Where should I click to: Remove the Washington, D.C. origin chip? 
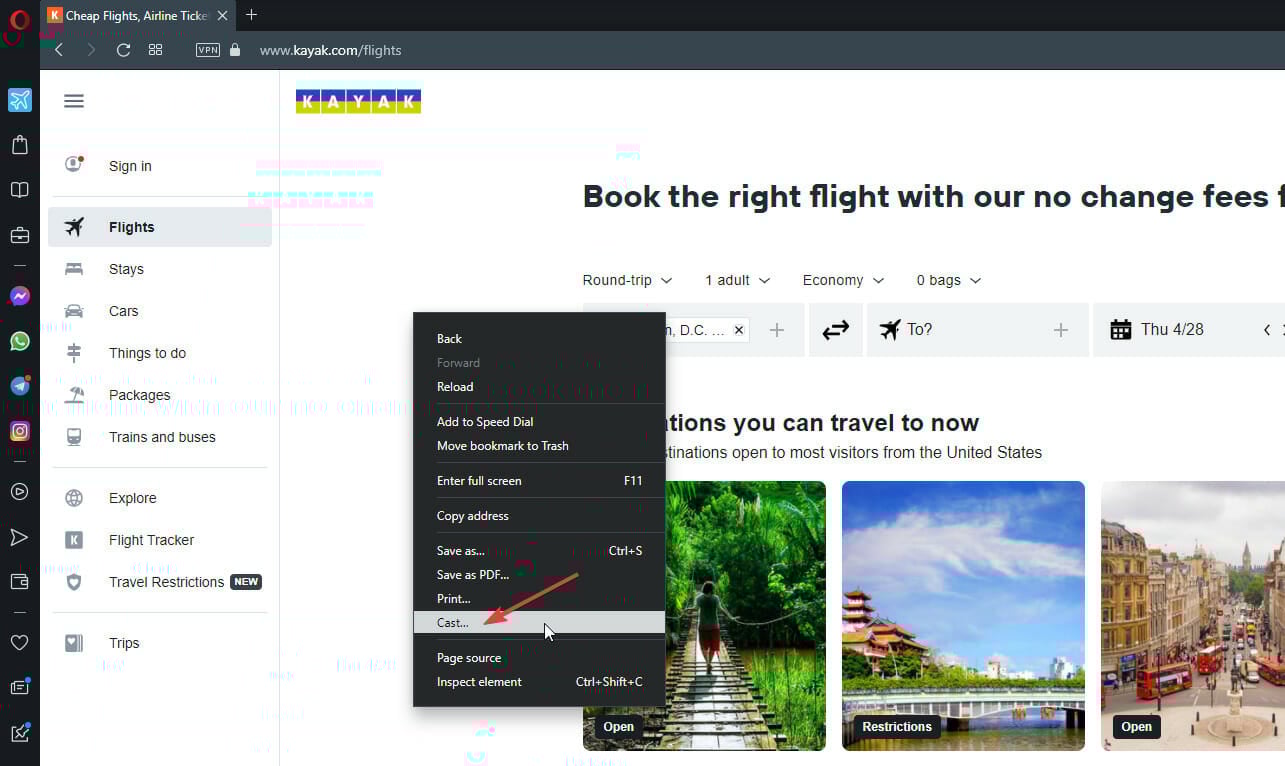[x=739, y=330]
